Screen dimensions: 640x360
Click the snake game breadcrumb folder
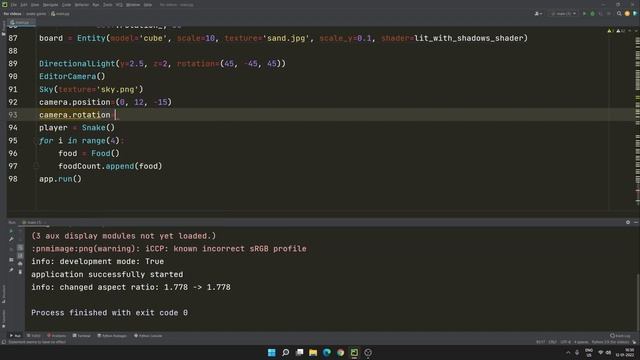pyautogui.click(x=36, y=13)
